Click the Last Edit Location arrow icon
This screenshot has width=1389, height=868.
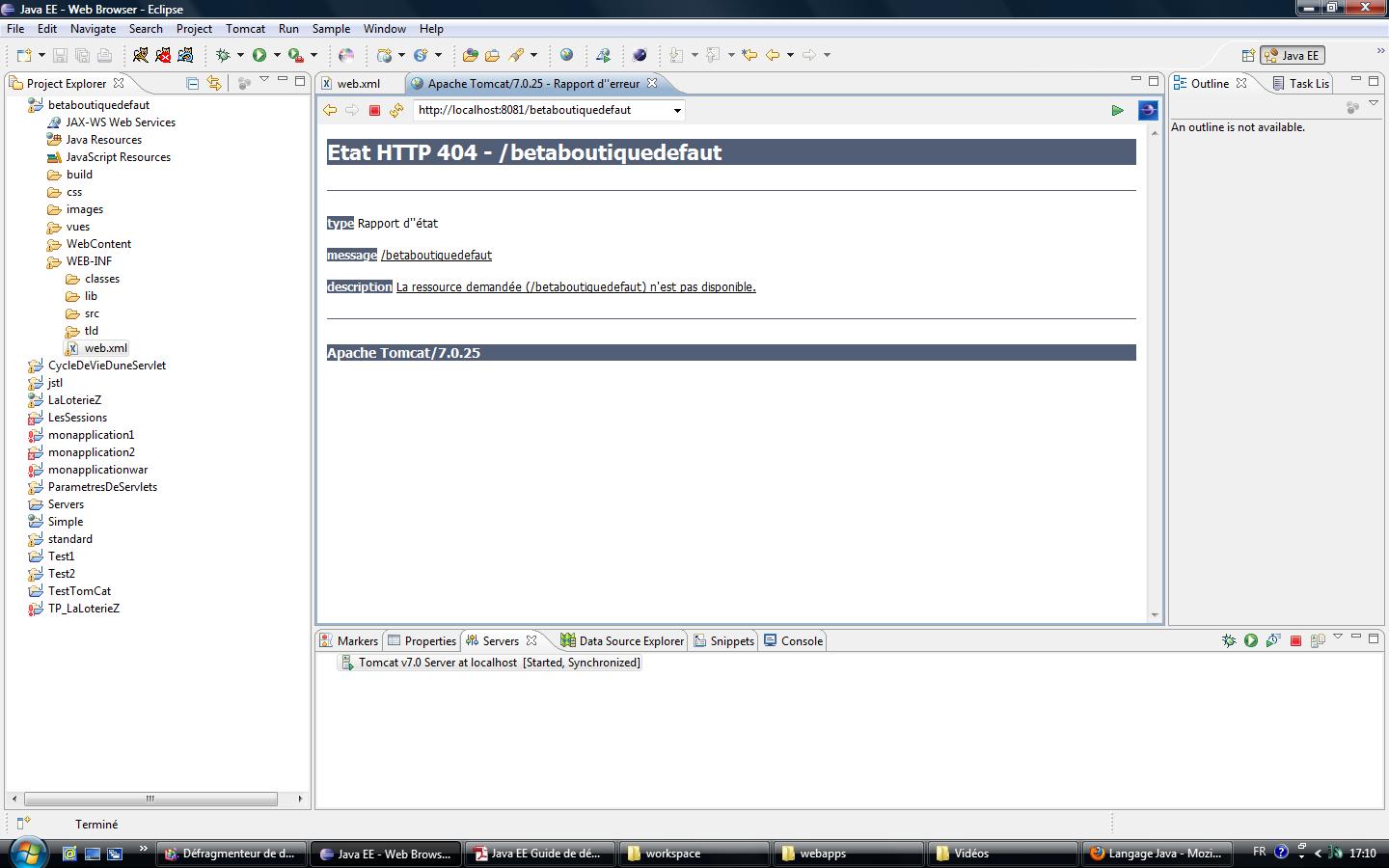click(749, 55)
